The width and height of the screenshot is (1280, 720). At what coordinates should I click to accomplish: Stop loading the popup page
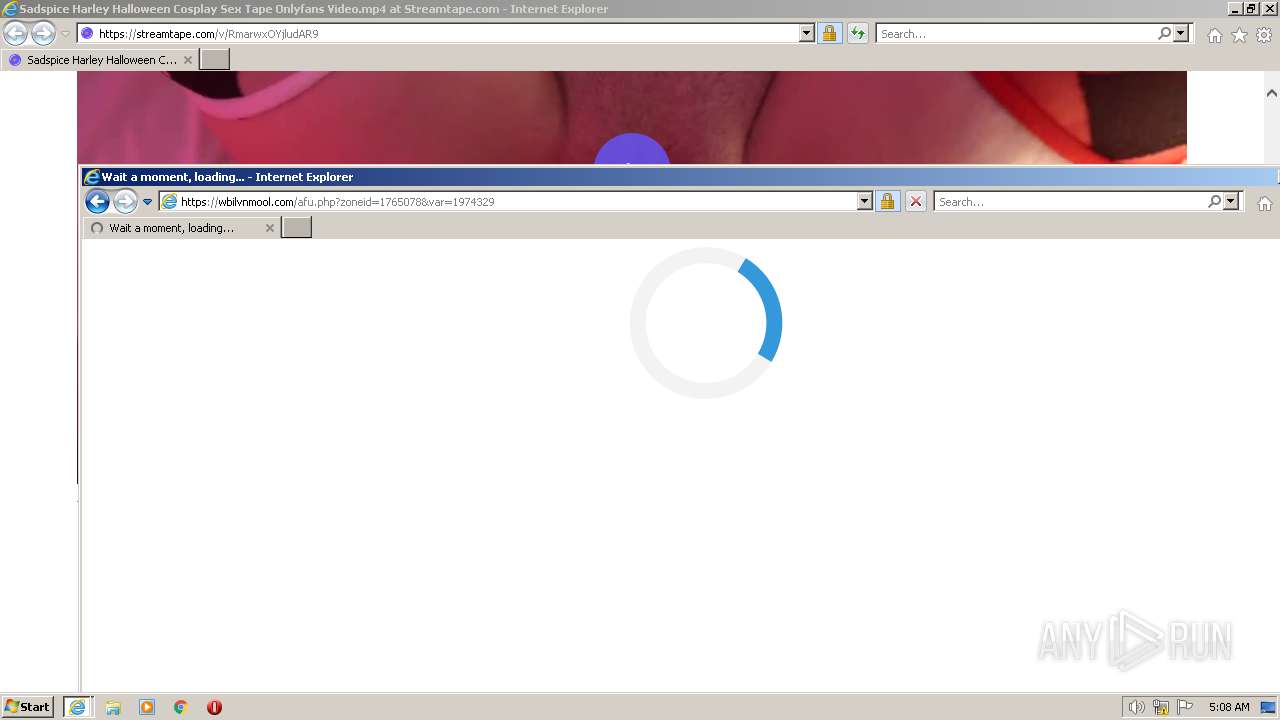click(x=915, y=202)
